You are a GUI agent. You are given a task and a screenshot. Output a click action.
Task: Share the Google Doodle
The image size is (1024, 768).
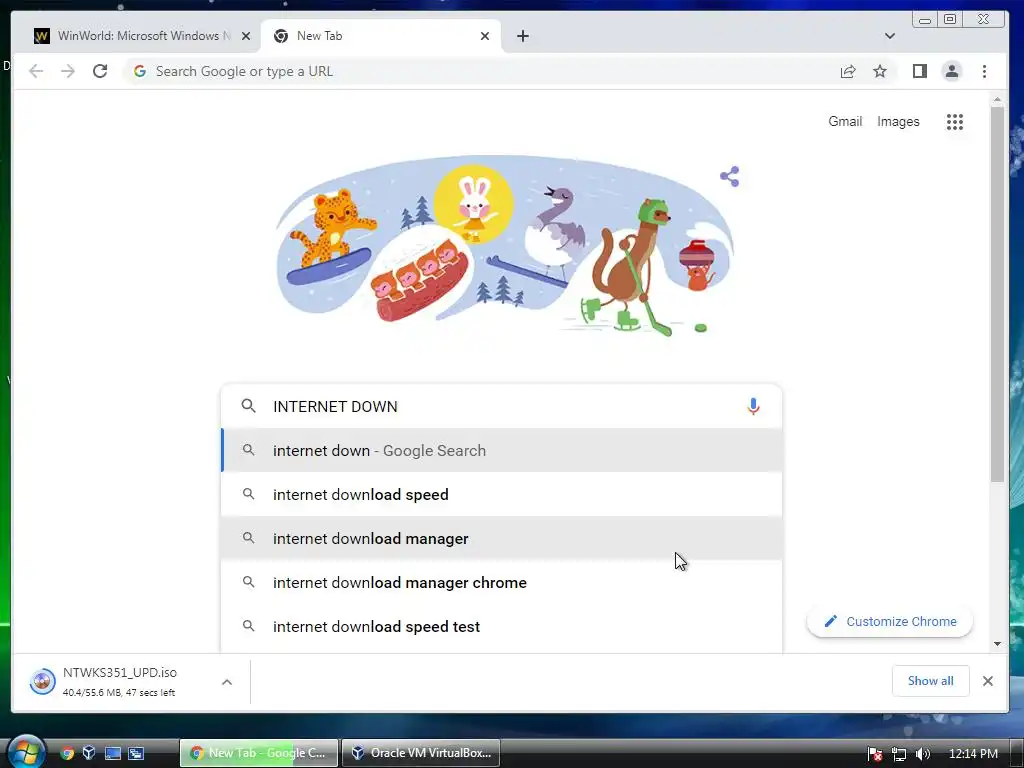coord(729,176)
